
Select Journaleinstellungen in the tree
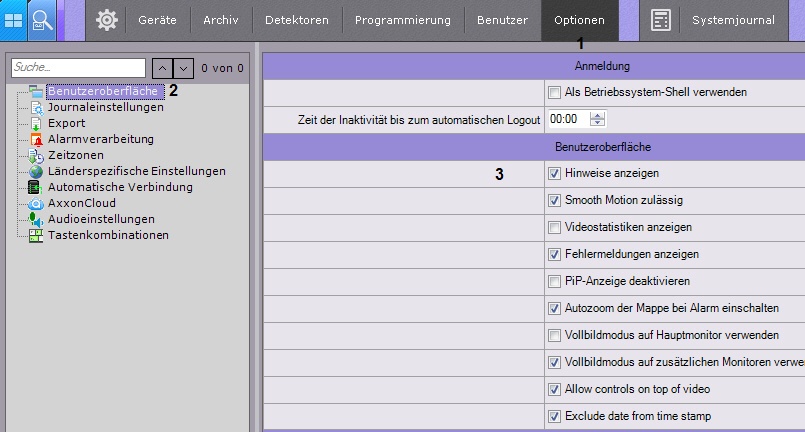105,108
